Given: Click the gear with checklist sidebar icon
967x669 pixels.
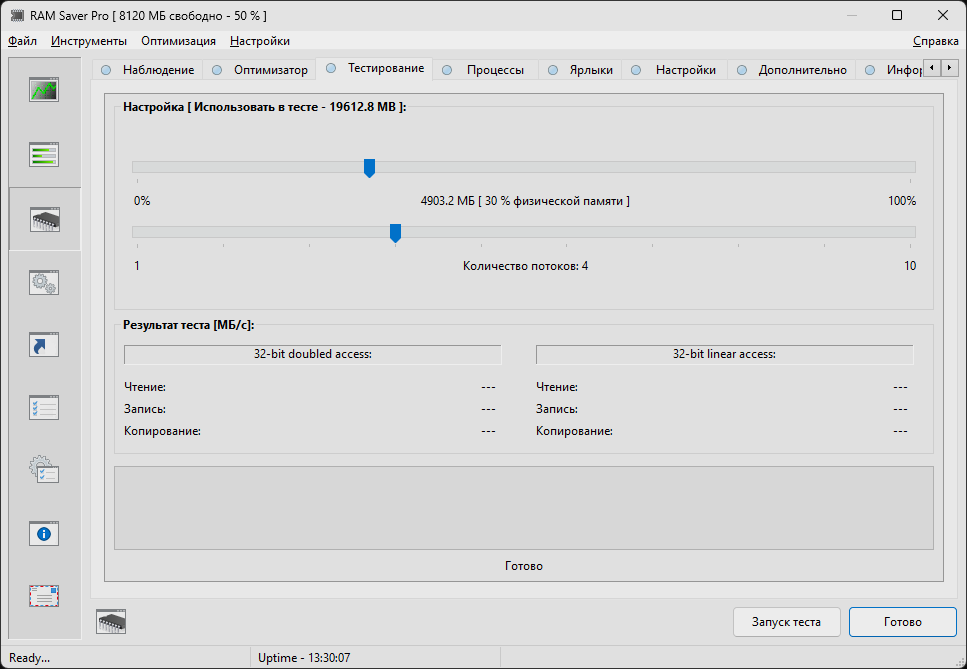Looking at the screenshot, I should 44,470.
